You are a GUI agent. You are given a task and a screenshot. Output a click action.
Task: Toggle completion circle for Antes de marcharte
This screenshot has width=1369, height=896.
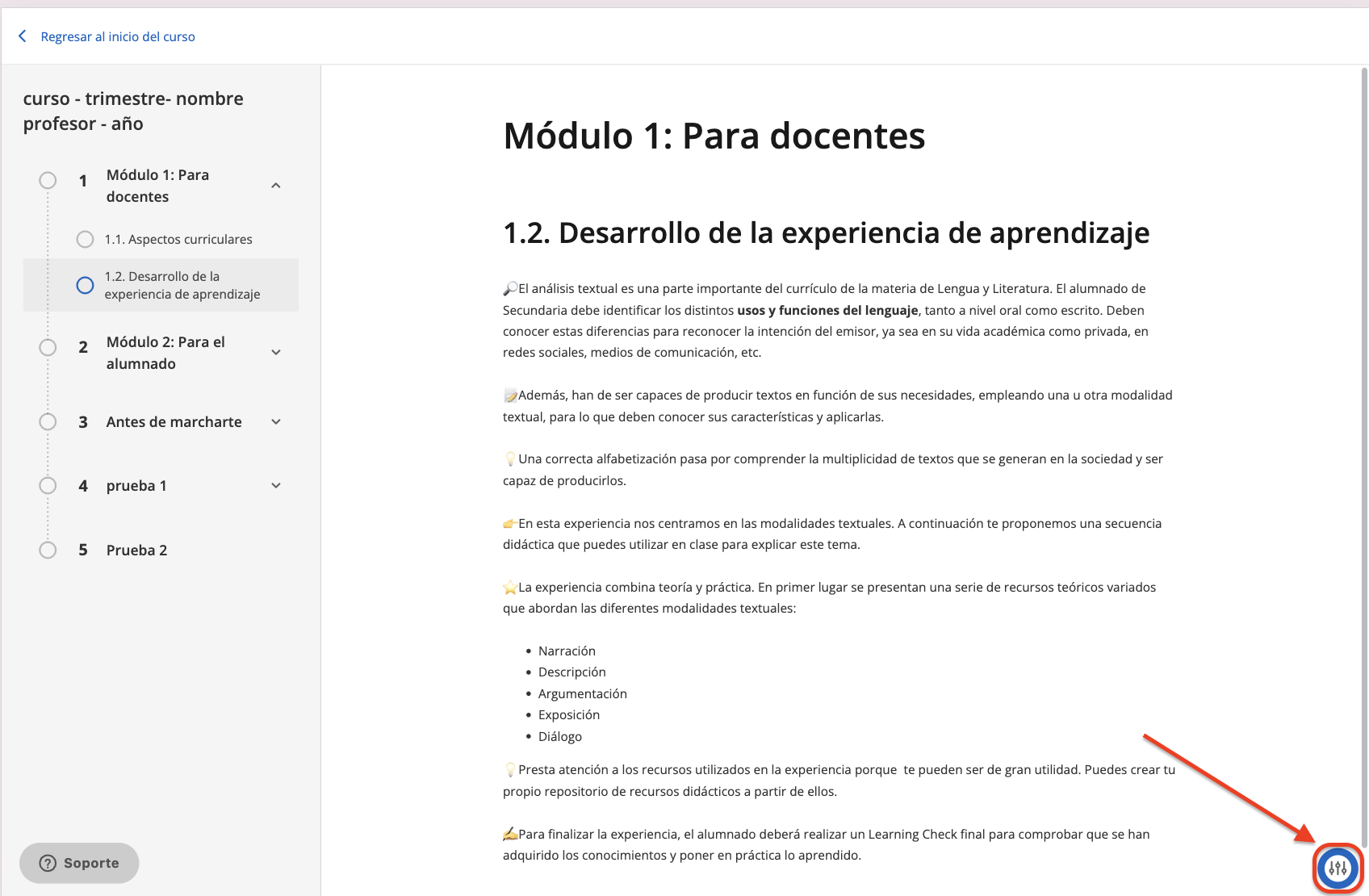coord(48,421)
